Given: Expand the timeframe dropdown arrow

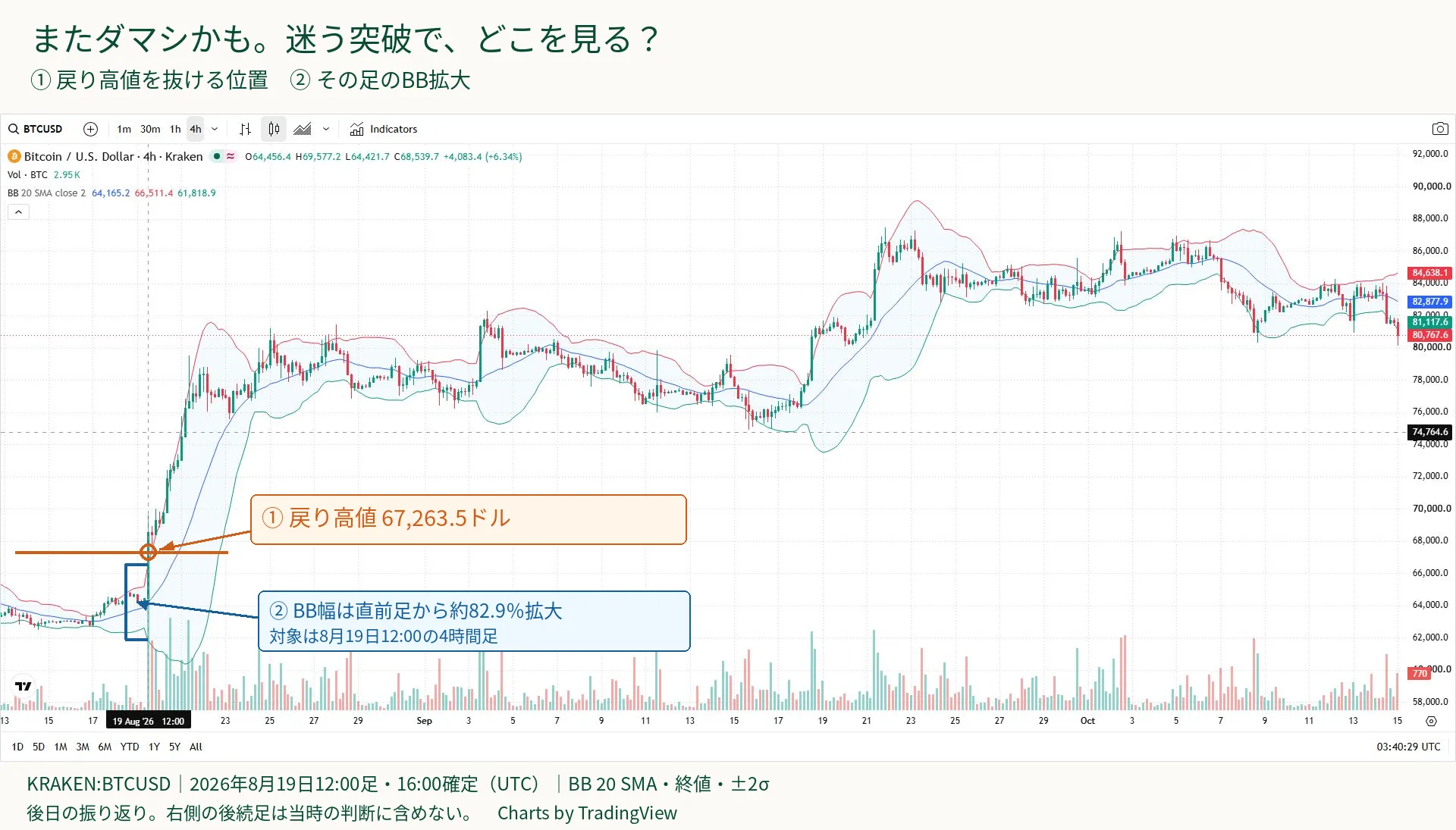Looking at the screenshot, I should 215,129.
